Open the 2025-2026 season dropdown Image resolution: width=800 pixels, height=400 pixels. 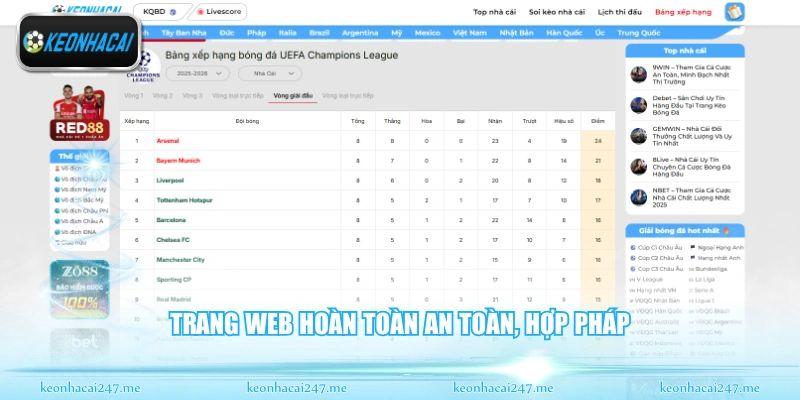[x=197, y=73]
